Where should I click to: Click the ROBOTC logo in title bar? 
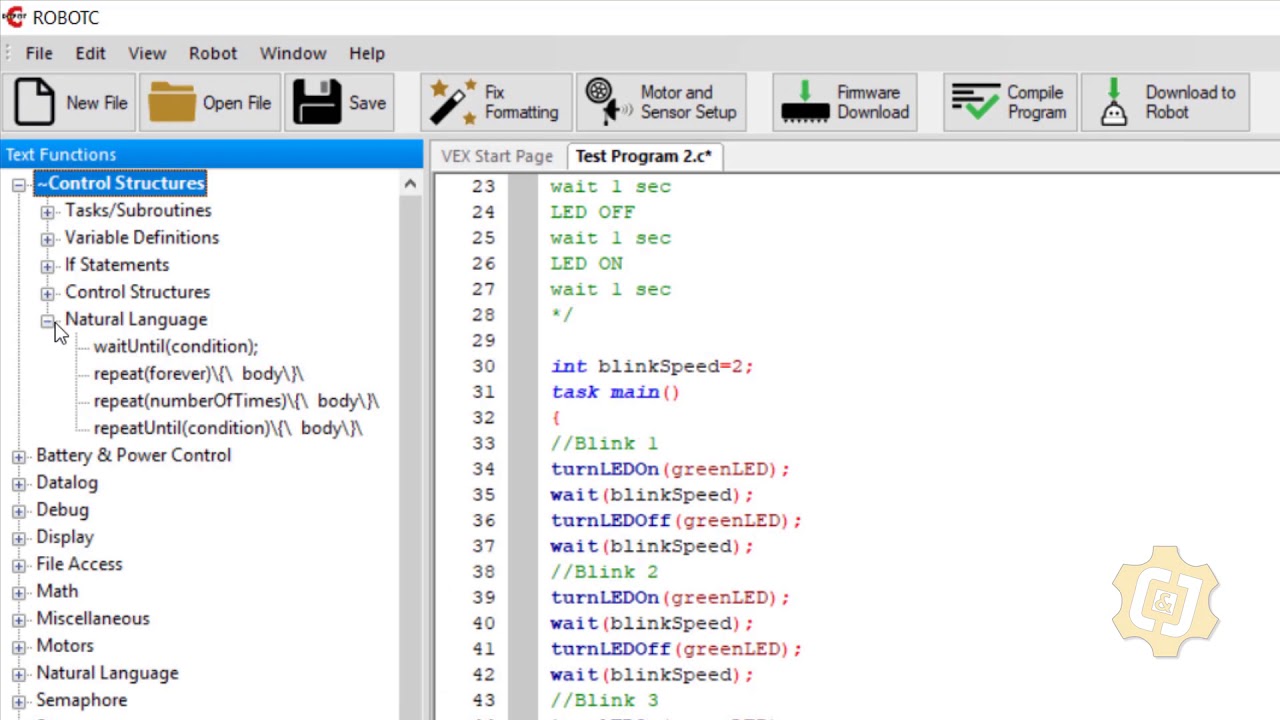coord(14,18)
